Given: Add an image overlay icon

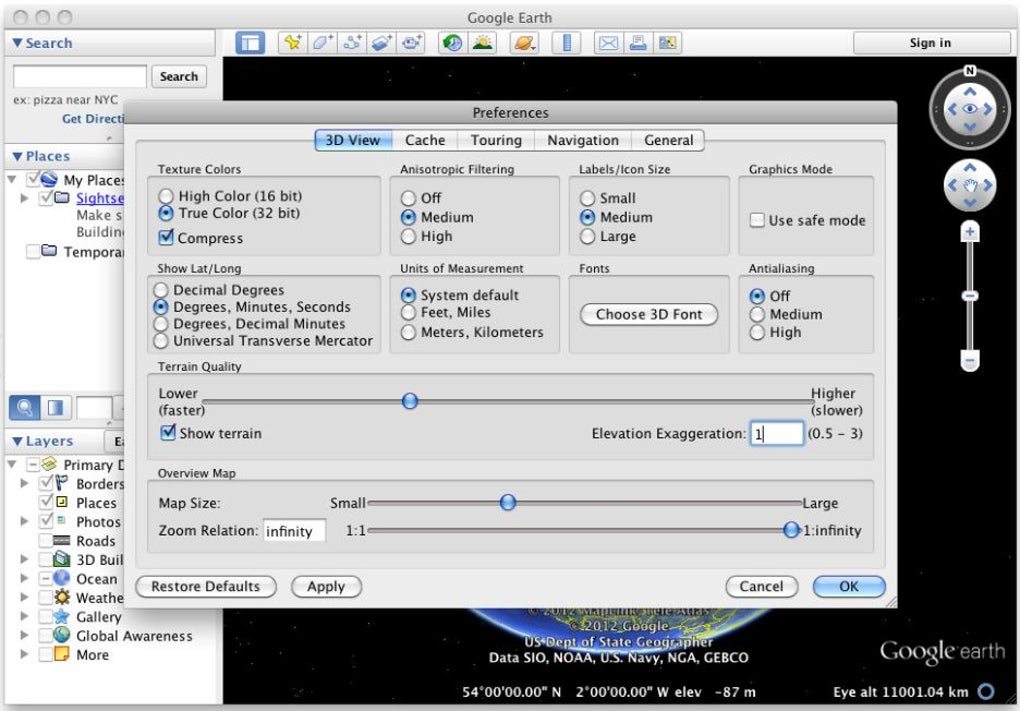Looking at the screenshot, I should (381, 43).
